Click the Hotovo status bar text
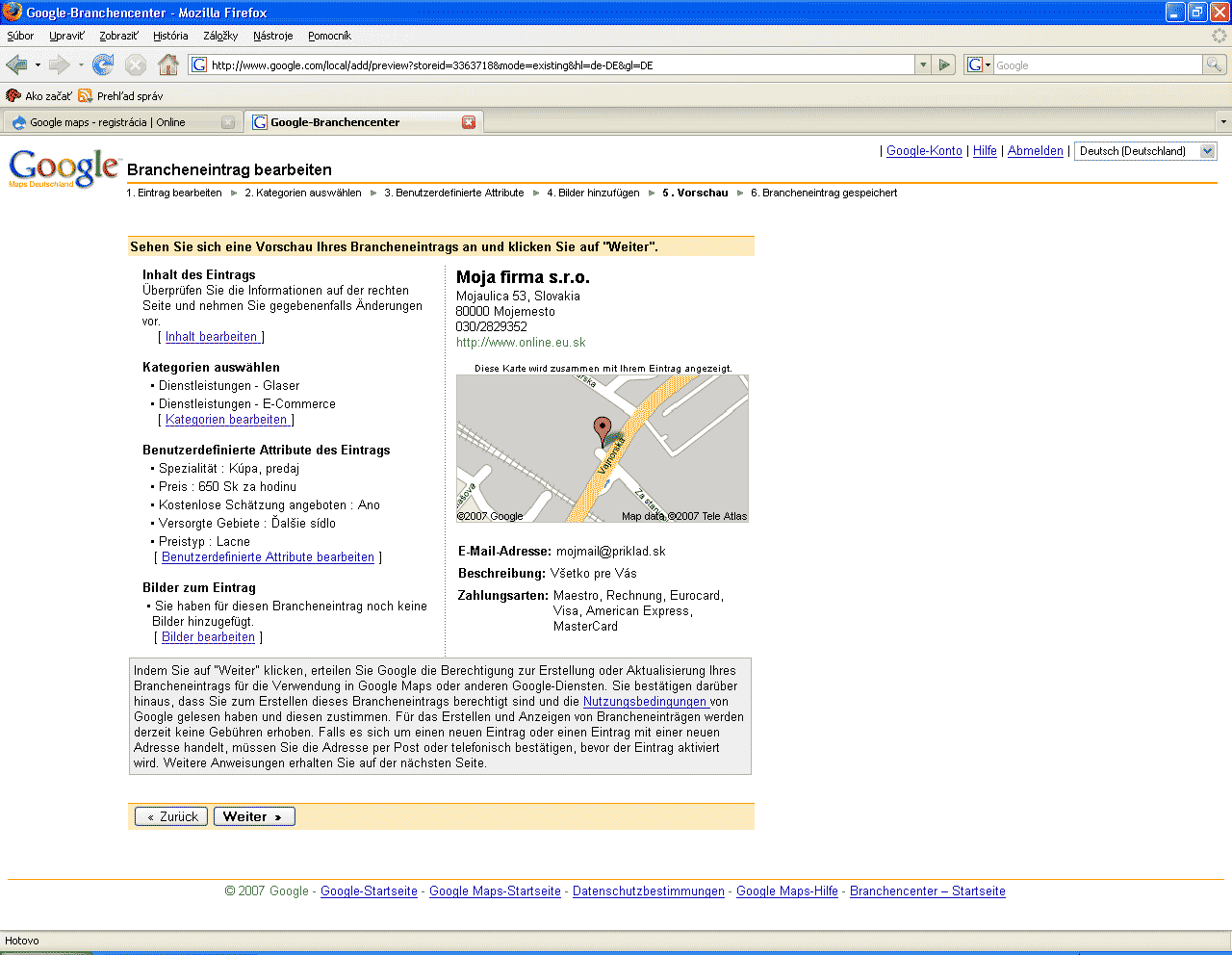1232x955 pixels. click(22, 941)
